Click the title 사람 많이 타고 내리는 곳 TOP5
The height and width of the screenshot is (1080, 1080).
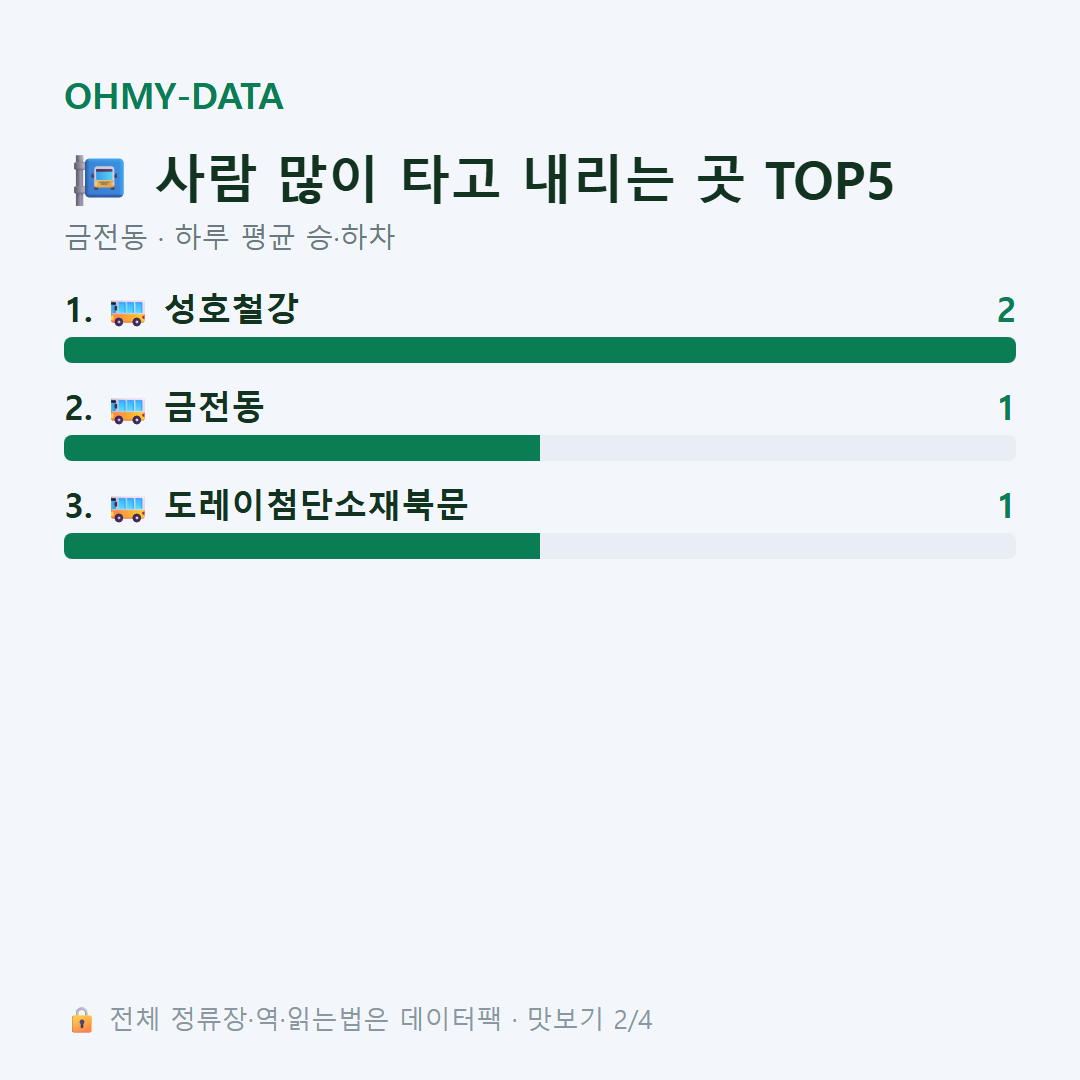click(524, 180)
